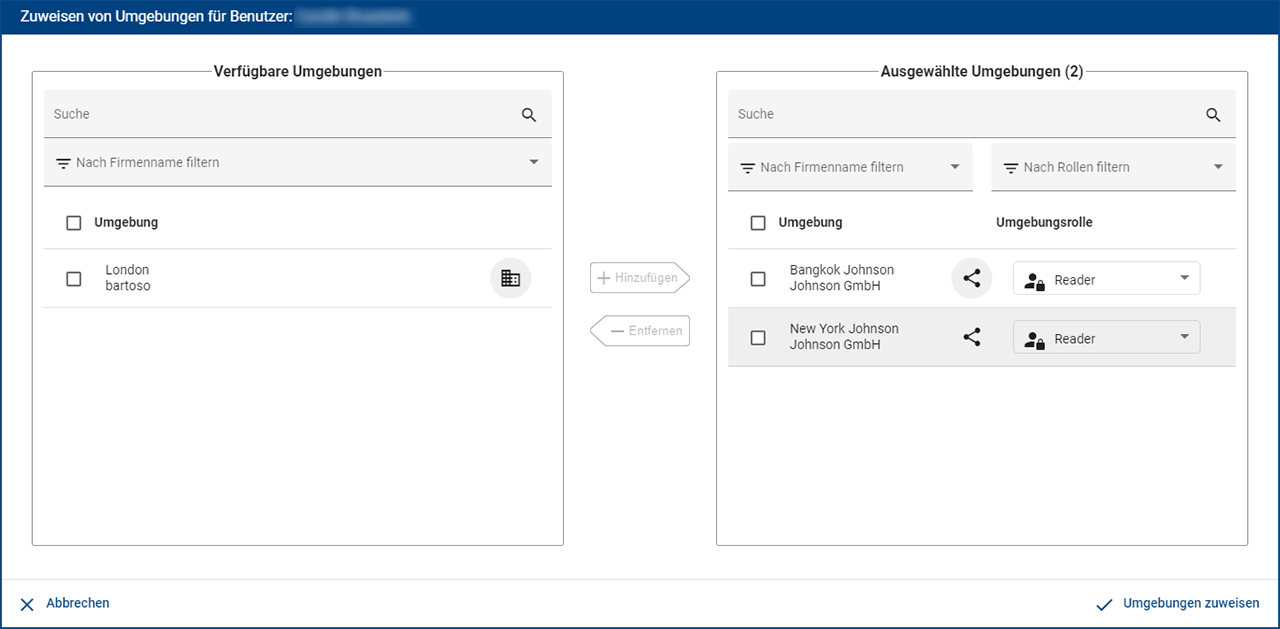Click the share icon for New York Johnson
Screen dimensions: 1280x629
[x=971, y=338]
